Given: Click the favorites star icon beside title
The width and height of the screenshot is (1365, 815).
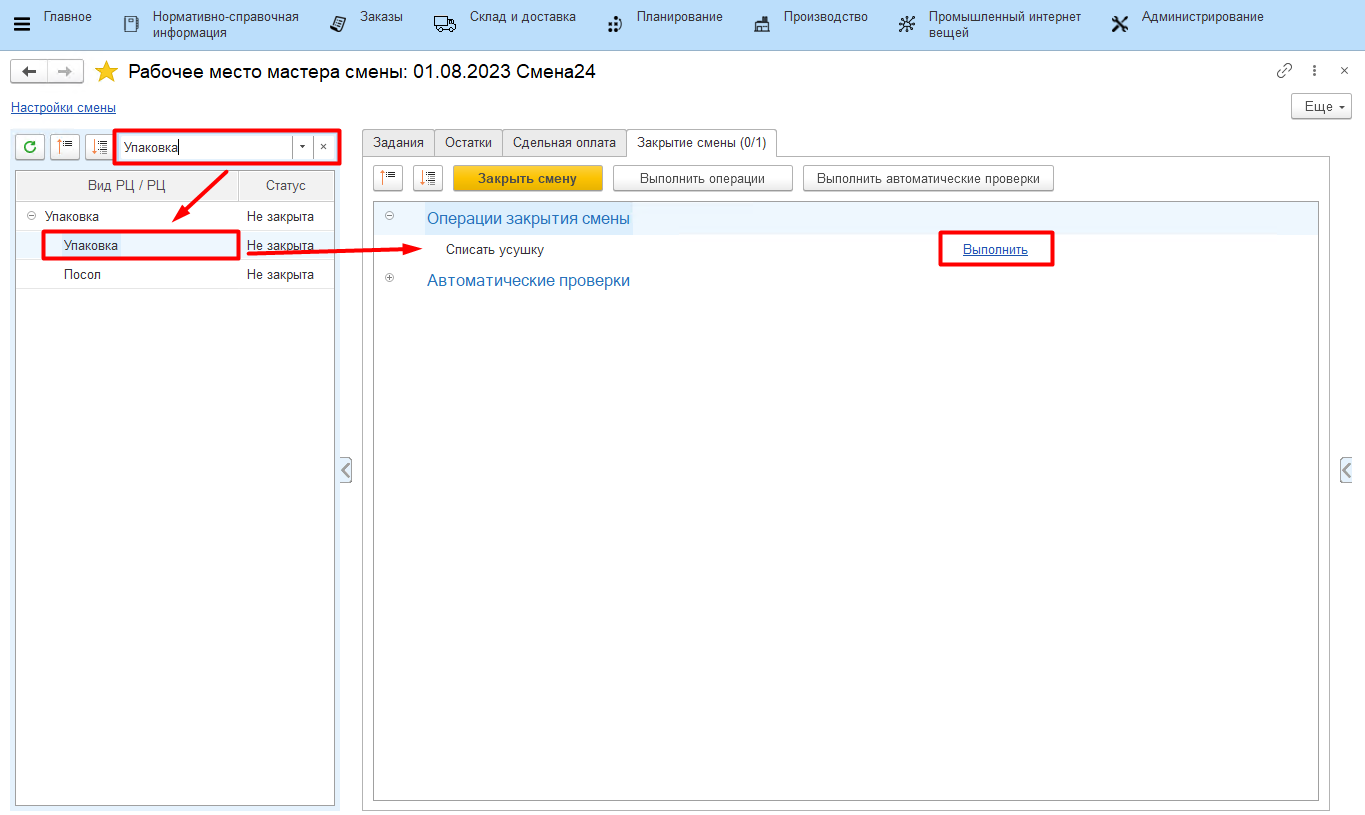Looking at the screenshot, I should 106,72.
